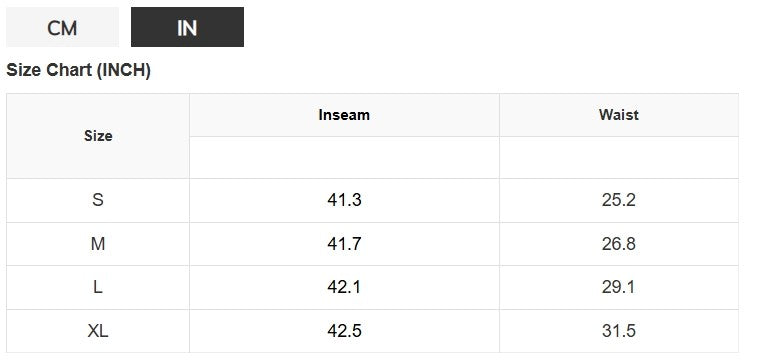Select the M size row label
The height and width of the screenshot is (364, 766).
[x=98, y=243]
